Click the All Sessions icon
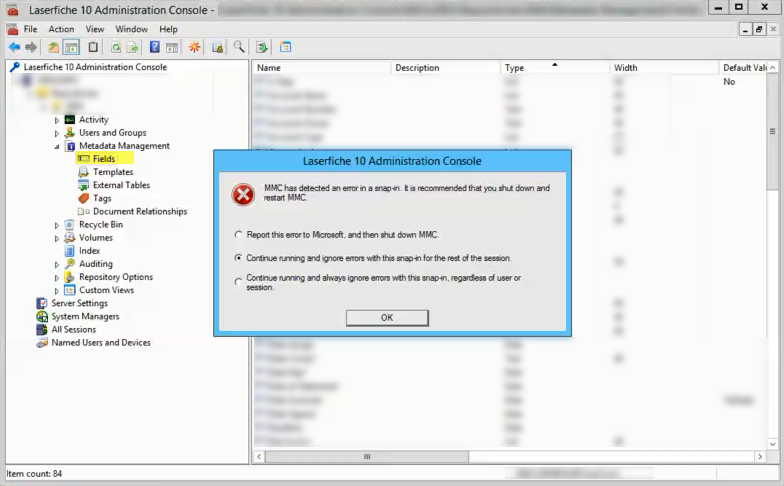 click(42, 330)
